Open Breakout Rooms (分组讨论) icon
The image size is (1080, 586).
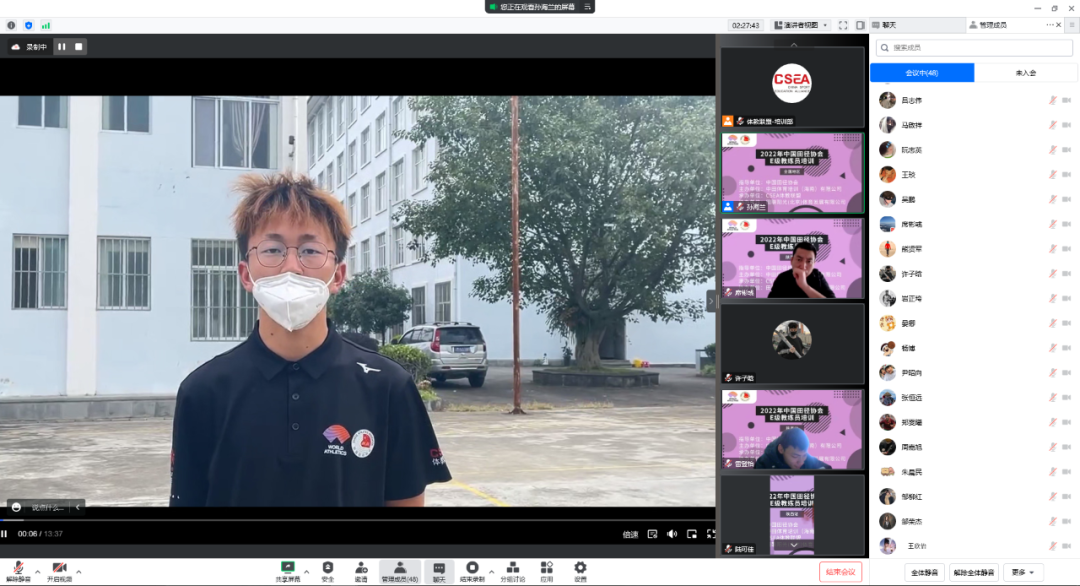click(x=512, y=568)
